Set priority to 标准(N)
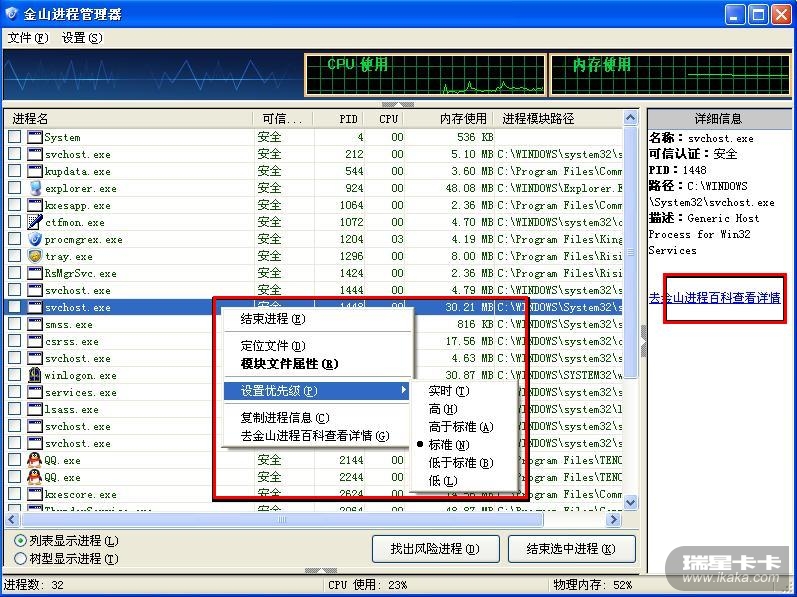 464,445
